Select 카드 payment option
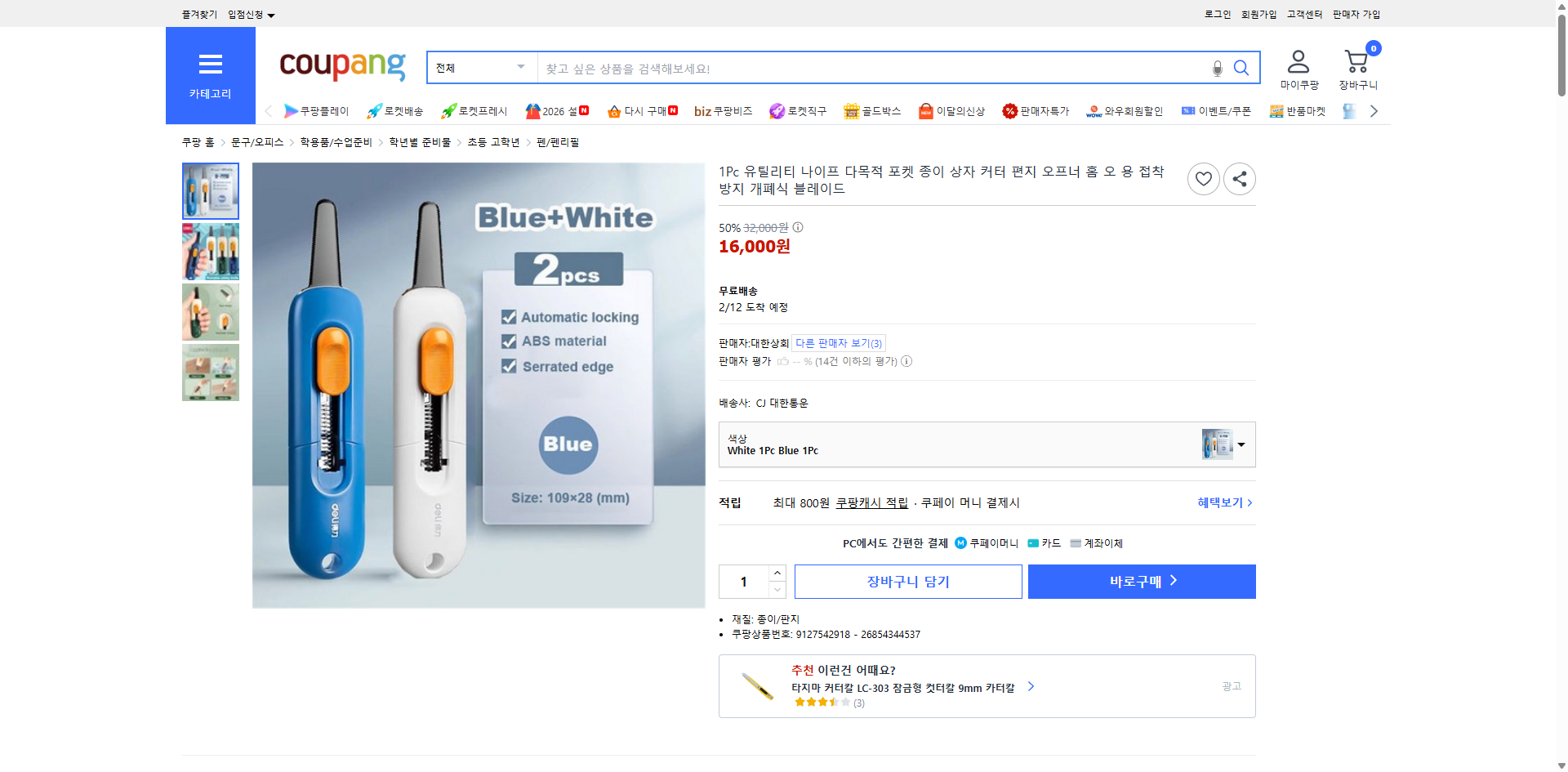This screenshot has width=1568, height=772. [1045, 542]
